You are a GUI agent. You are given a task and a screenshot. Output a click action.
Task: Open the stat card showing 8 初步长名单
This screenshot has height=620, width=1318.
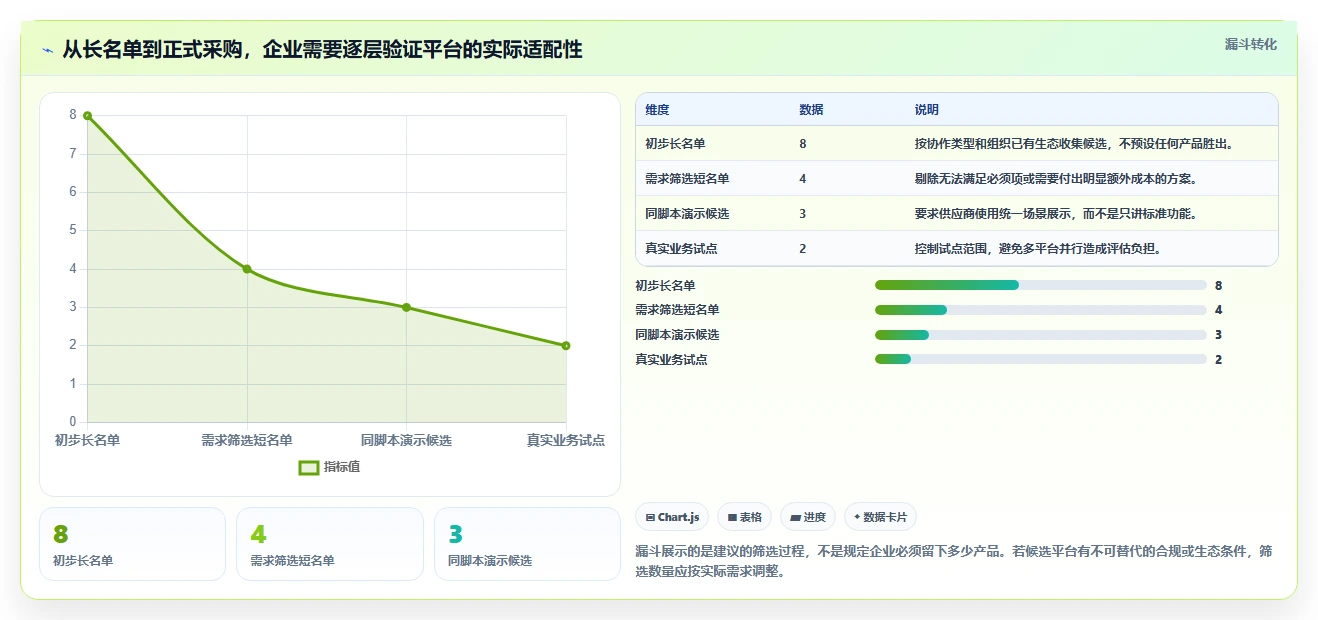click(132, 544)
